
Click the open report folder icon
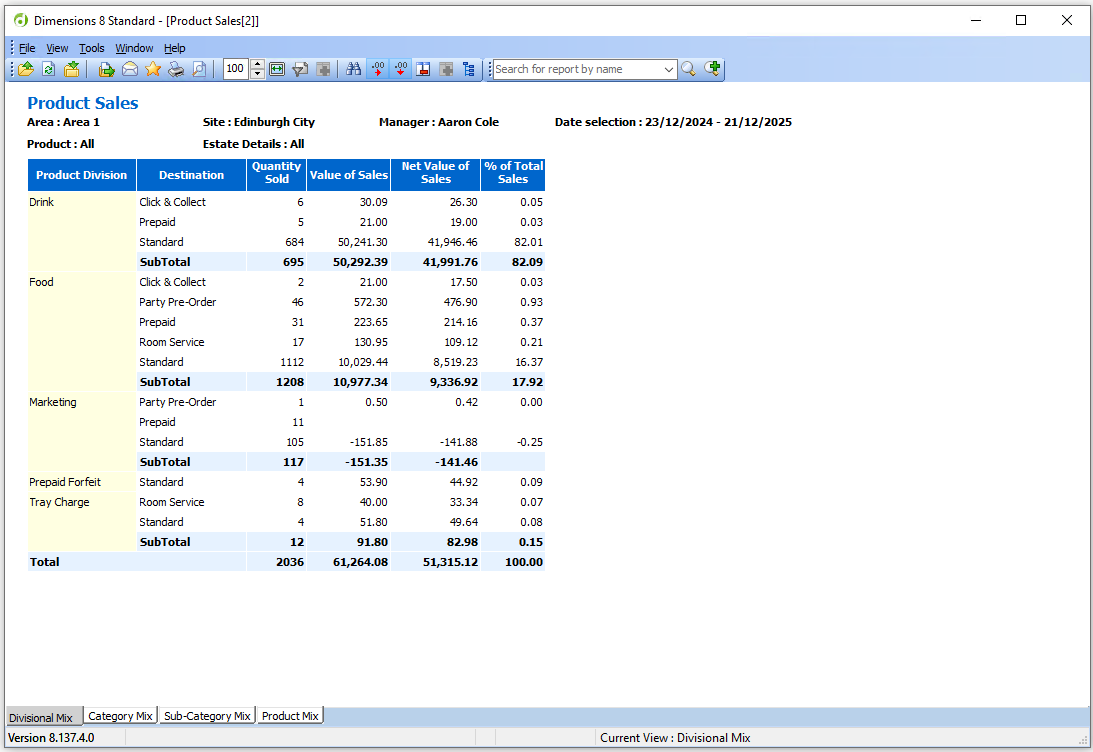click(x=26, y=69)
